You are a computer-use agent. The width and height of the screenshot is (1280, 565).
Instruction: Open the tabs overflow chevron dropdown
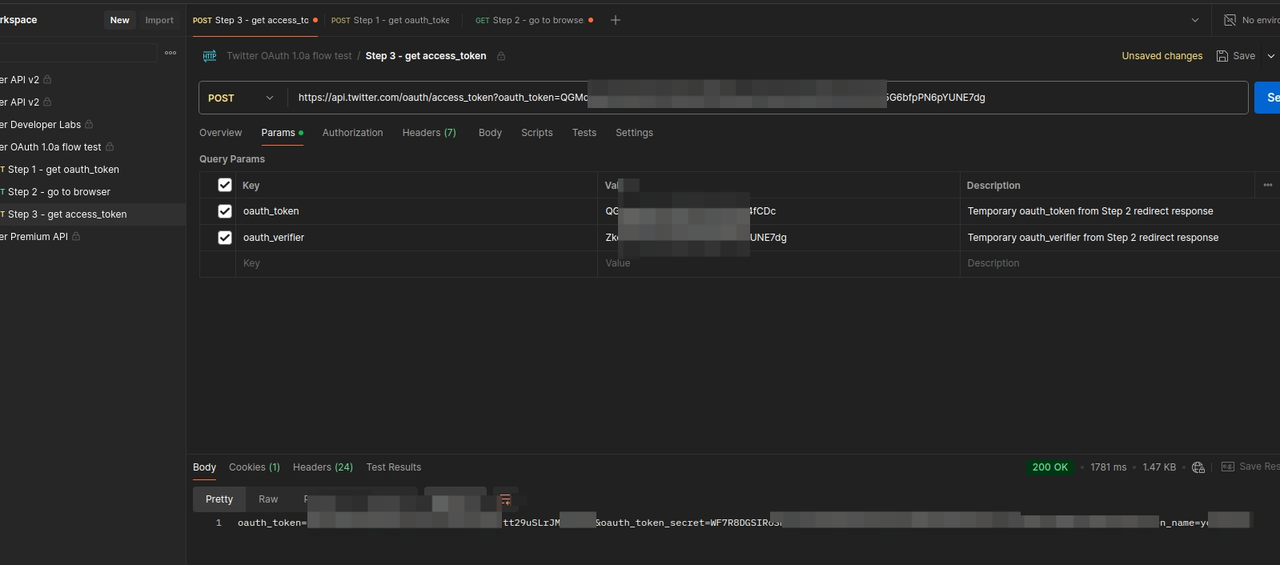(x=1195, y=20)
